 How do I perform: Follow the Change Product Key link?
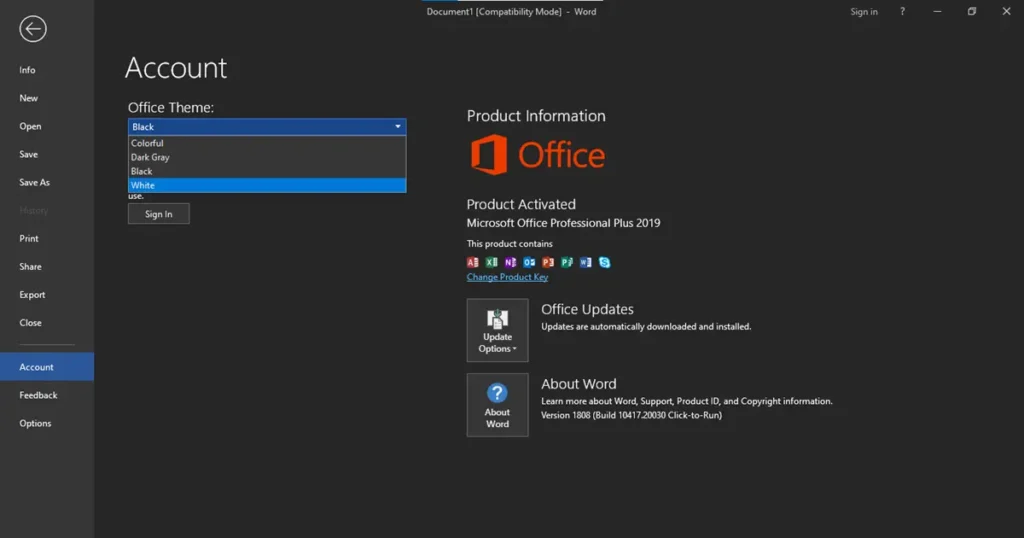pyautogui.click(x=507, y=277)
